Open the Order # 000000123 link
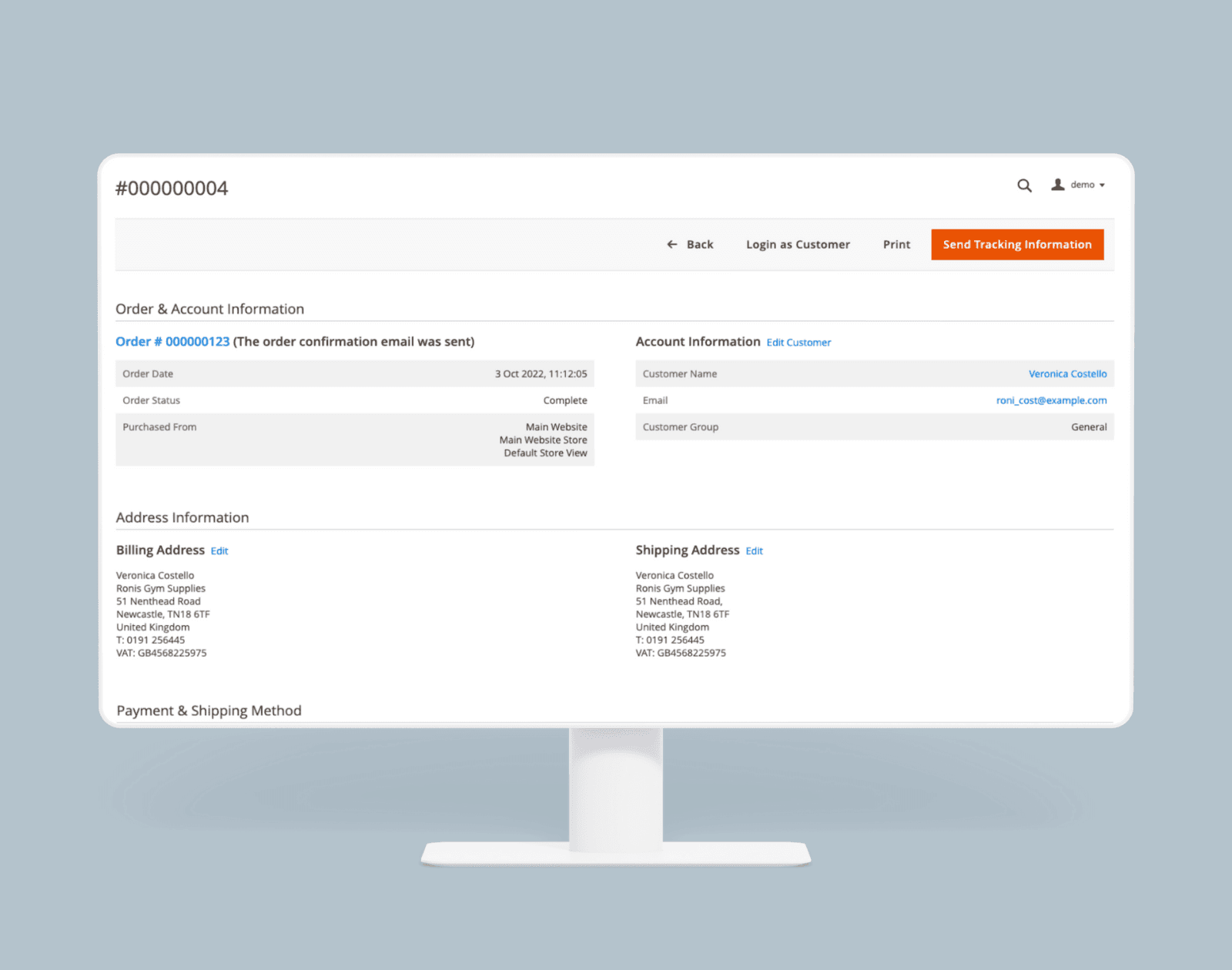This screenshot has height=970, width=1232. click(172, 341)
